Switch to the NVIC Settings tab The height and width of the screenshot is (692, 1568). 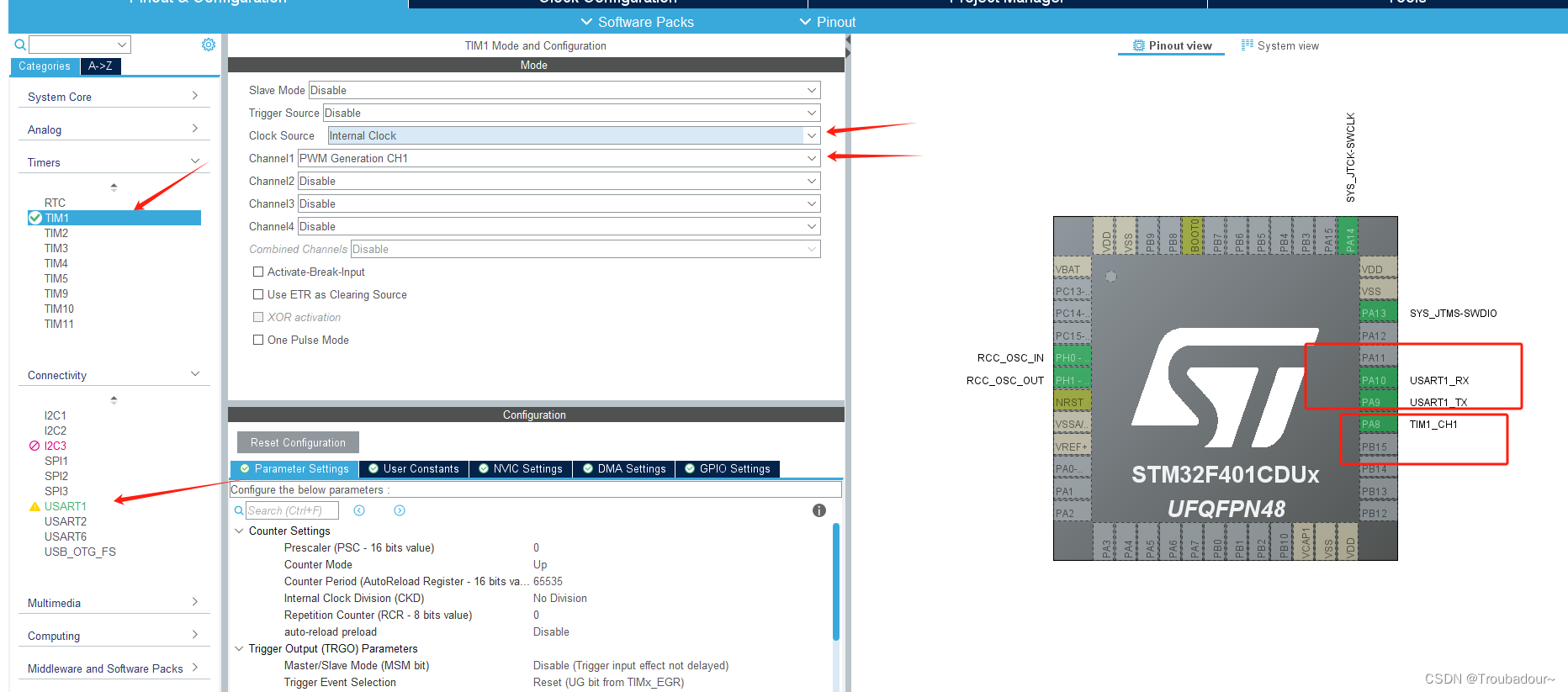(521, 468)
